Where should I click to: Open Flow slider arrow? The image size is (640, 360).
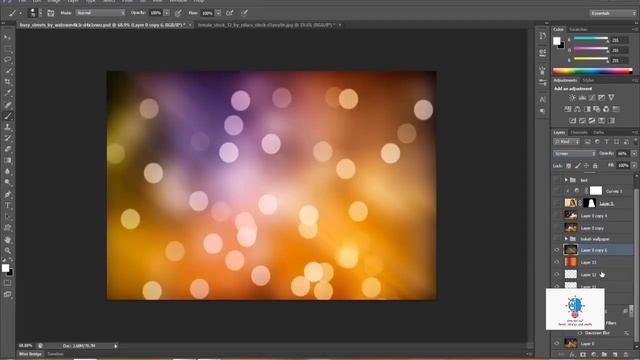218,13
